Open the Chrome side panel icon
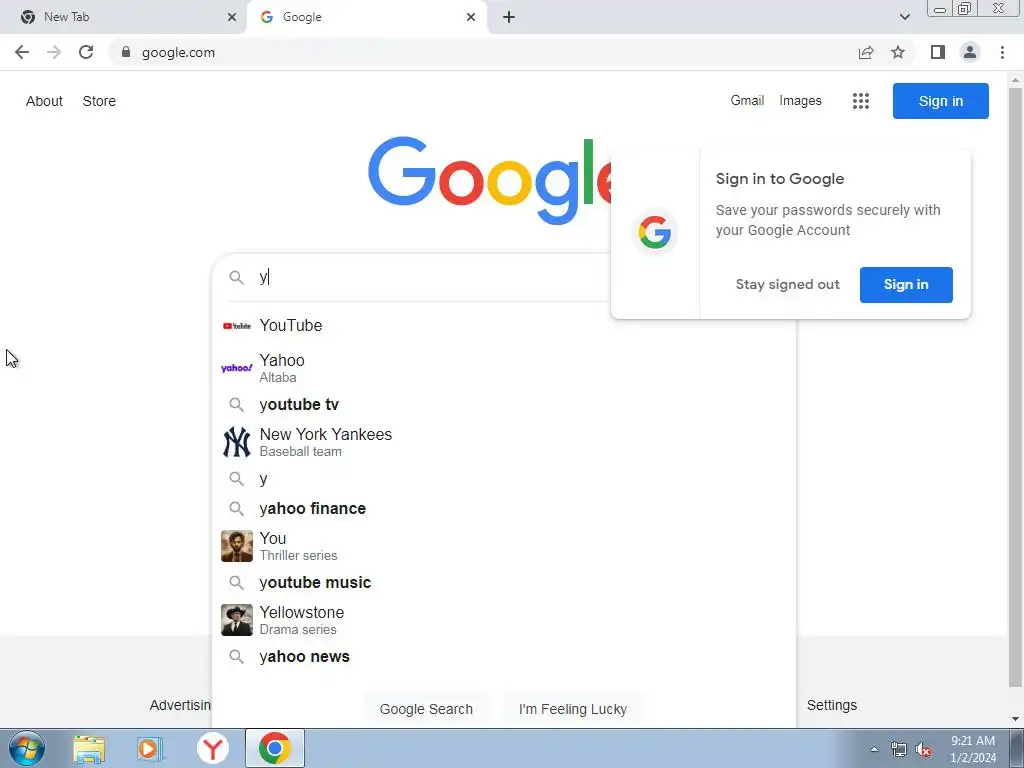1024x768 pixels. point(938,52)
